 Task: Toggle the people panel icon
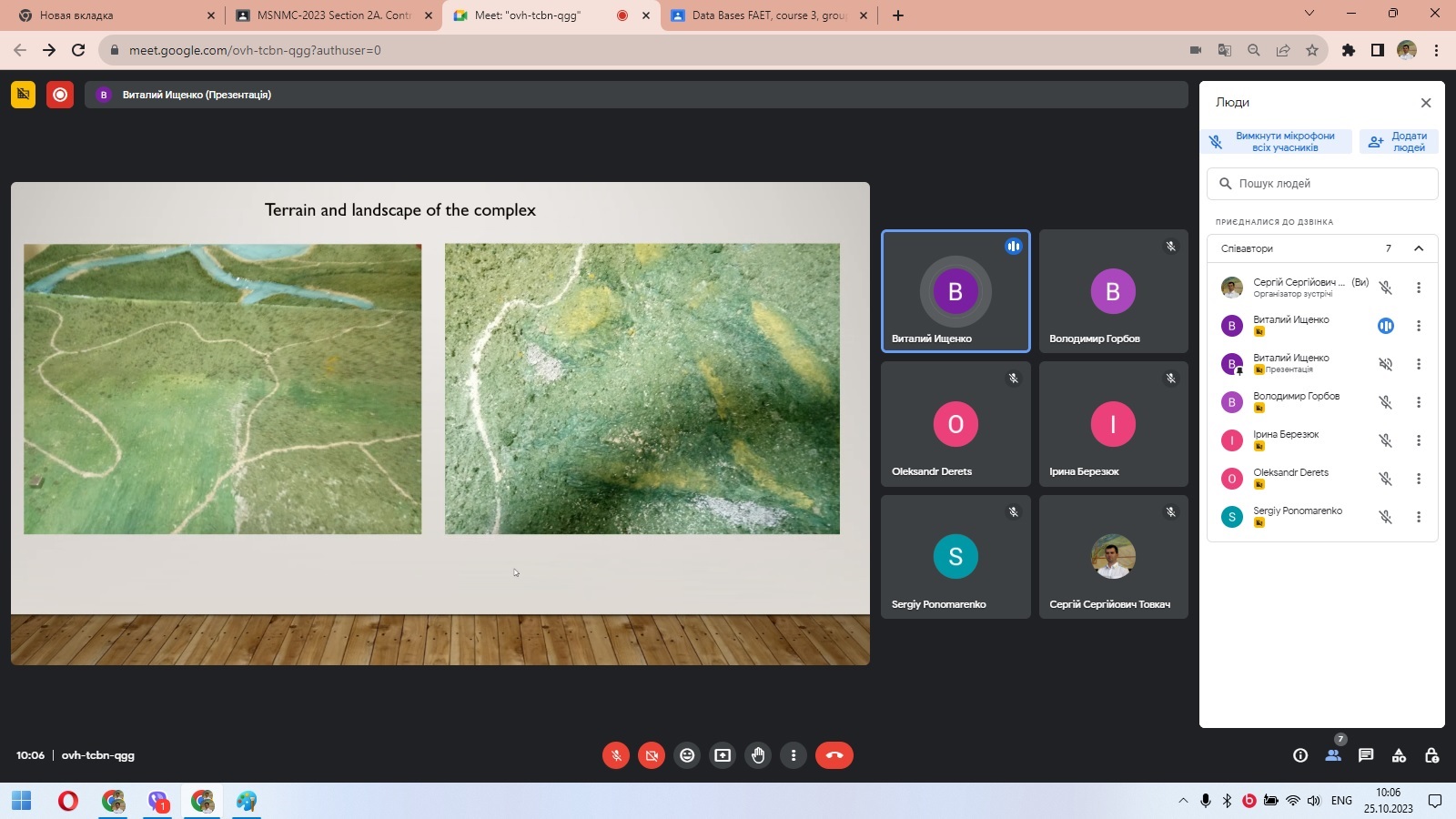point(1333,755)
